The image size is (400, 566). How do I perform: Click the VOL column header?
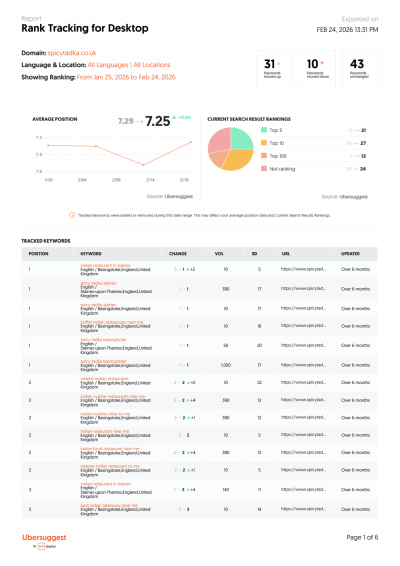(x=219, y=254)
